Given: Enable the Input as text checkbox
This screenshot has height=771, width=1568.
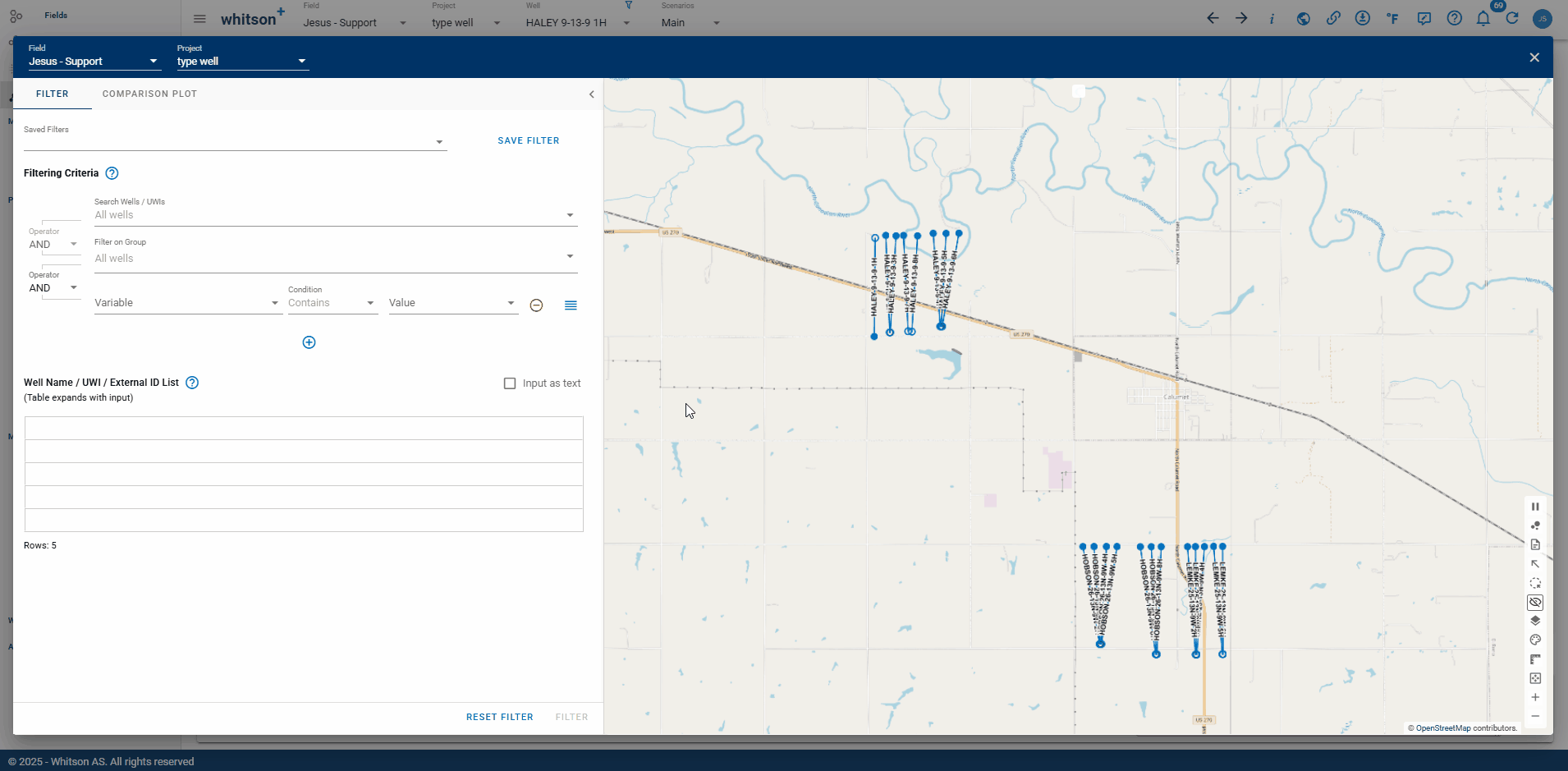Looking at the screenshot, I should point(510,383).
